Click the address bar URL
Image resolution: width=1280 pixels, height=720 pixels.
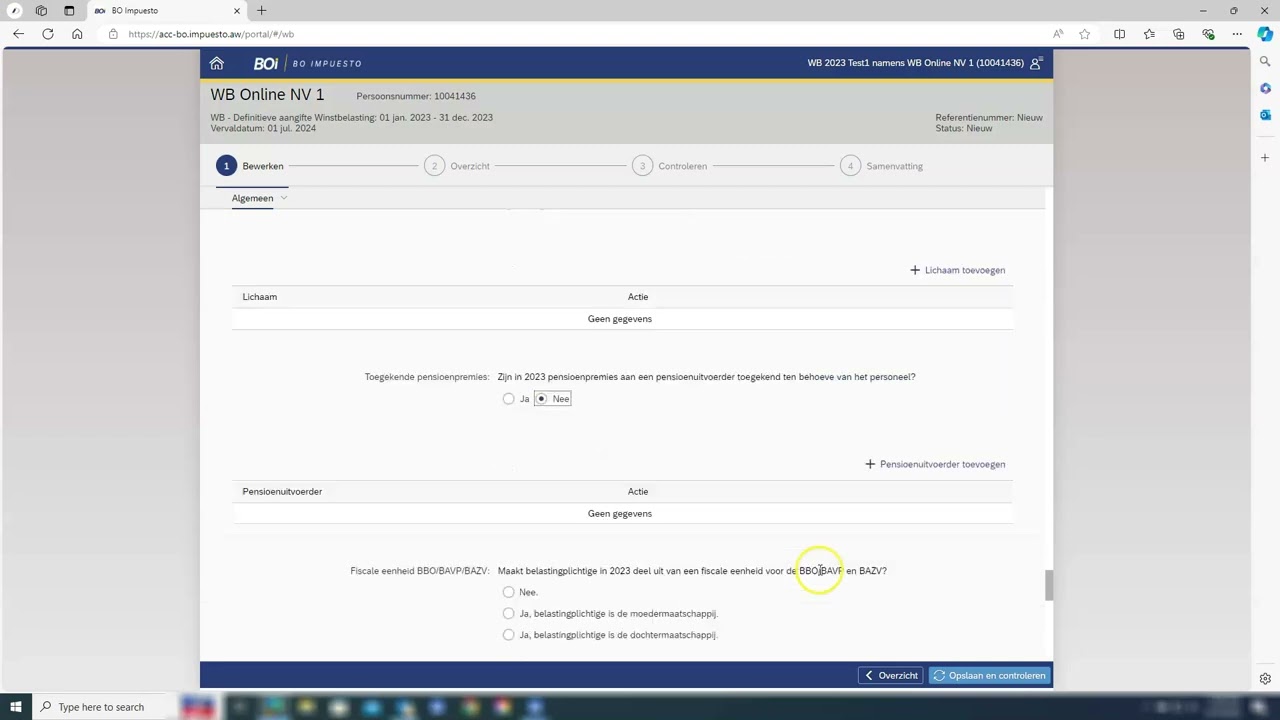pos(211,34)
